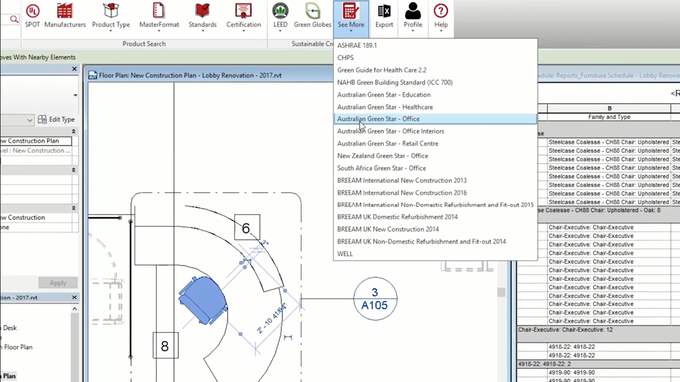
Task: Click the search magnifier icon
Action: 14,19
